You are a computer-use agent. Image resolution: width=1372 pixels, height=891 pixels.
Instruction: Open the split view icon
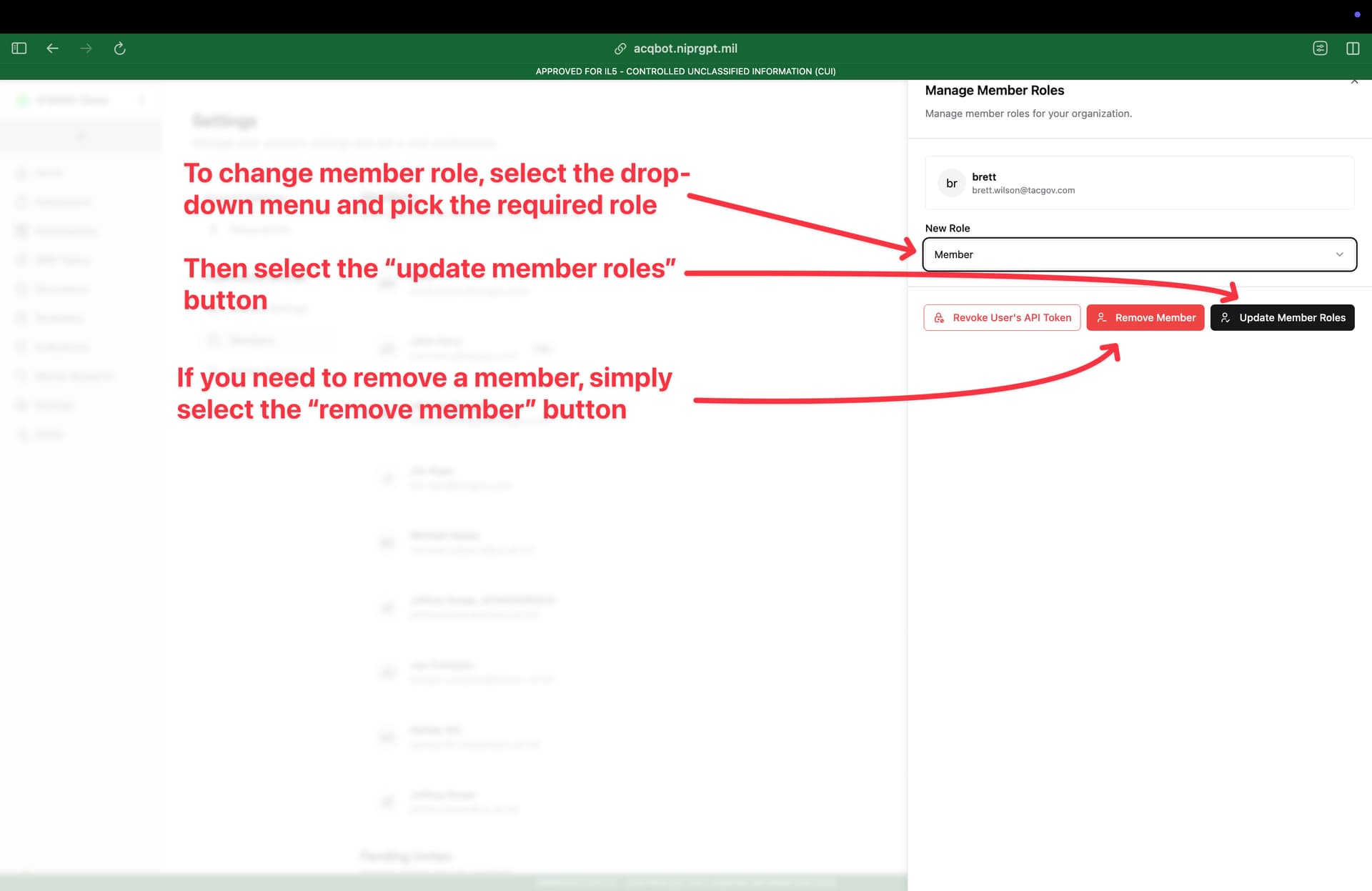pyautogui.click(x=1353, y=49)
